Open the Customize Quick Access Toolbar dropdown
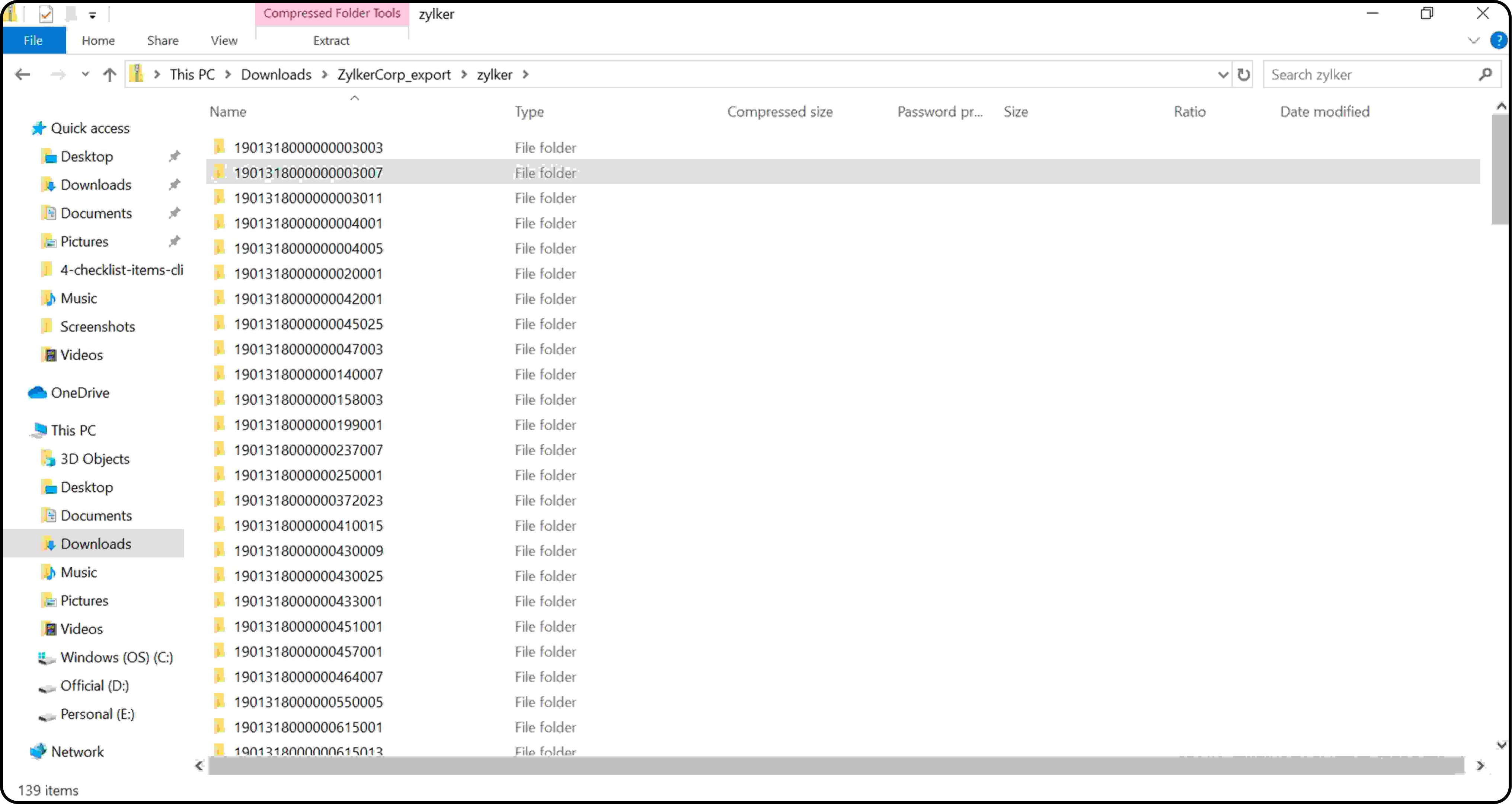Viewport: 1512px width, 804px height. coord(92,15)
